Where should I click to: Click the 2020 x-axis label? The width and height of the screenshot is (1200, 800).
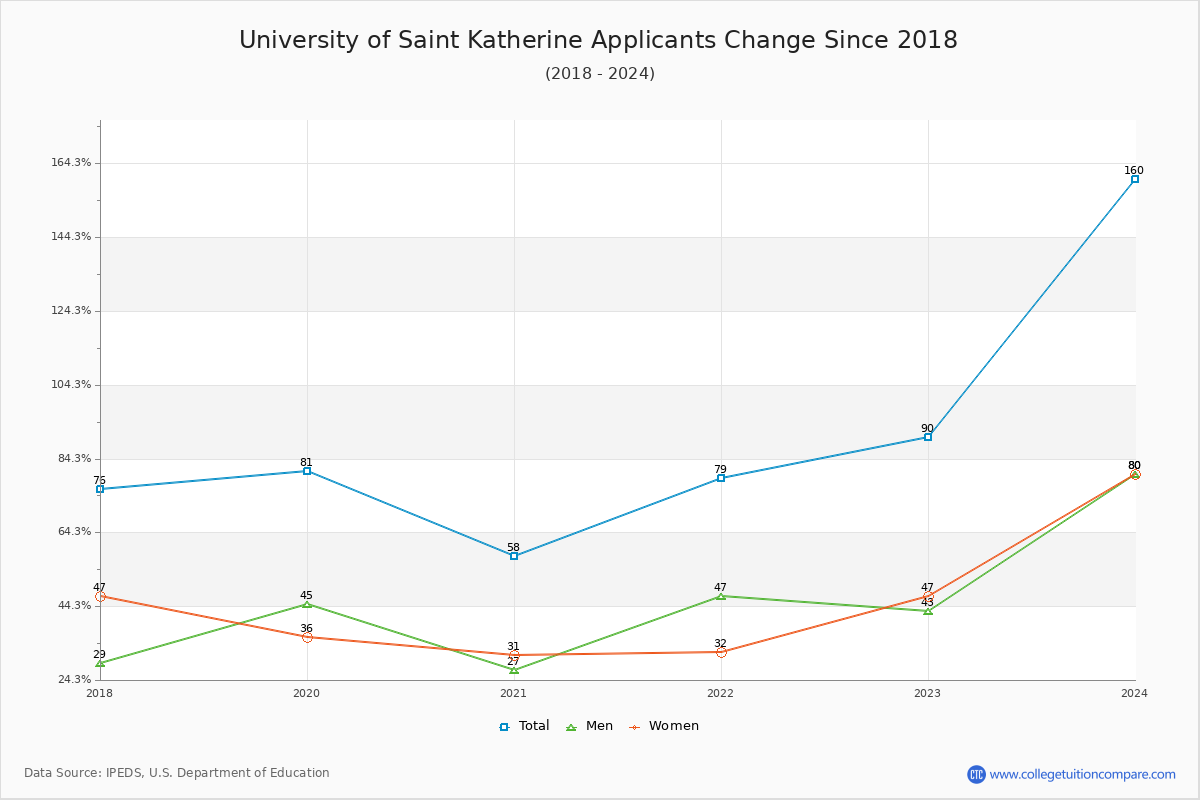click(x=307, y=693)
